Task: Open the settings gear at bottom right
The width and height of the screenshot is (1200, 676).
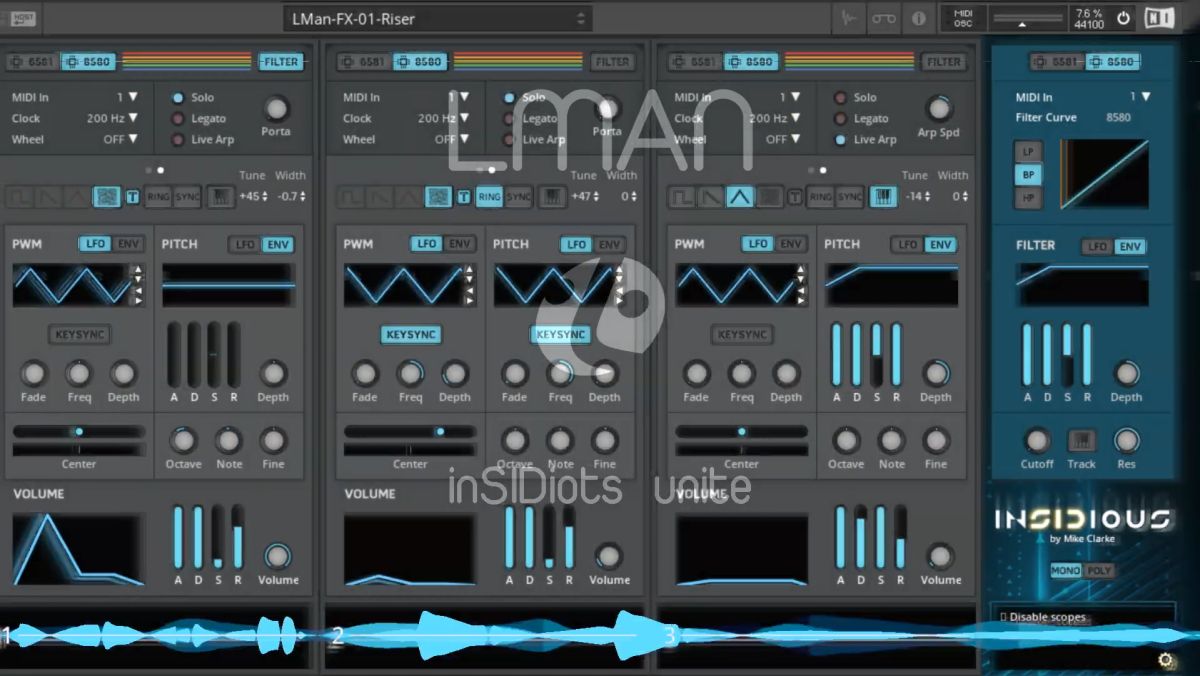Action: [1165, 659]
